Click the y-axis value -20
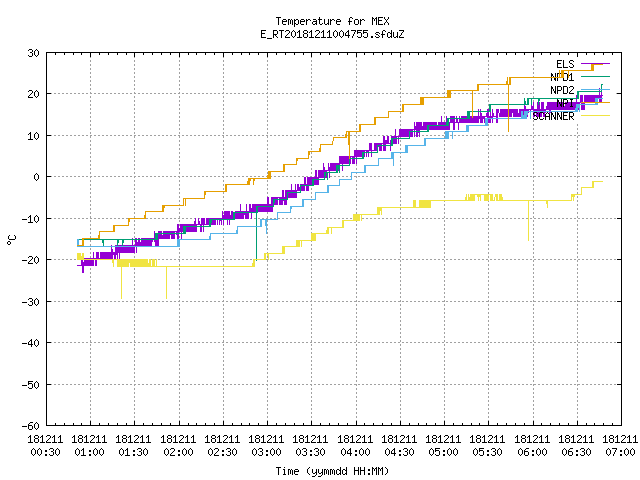This screenshot has width=640, height=480. (x=31, y=260)
